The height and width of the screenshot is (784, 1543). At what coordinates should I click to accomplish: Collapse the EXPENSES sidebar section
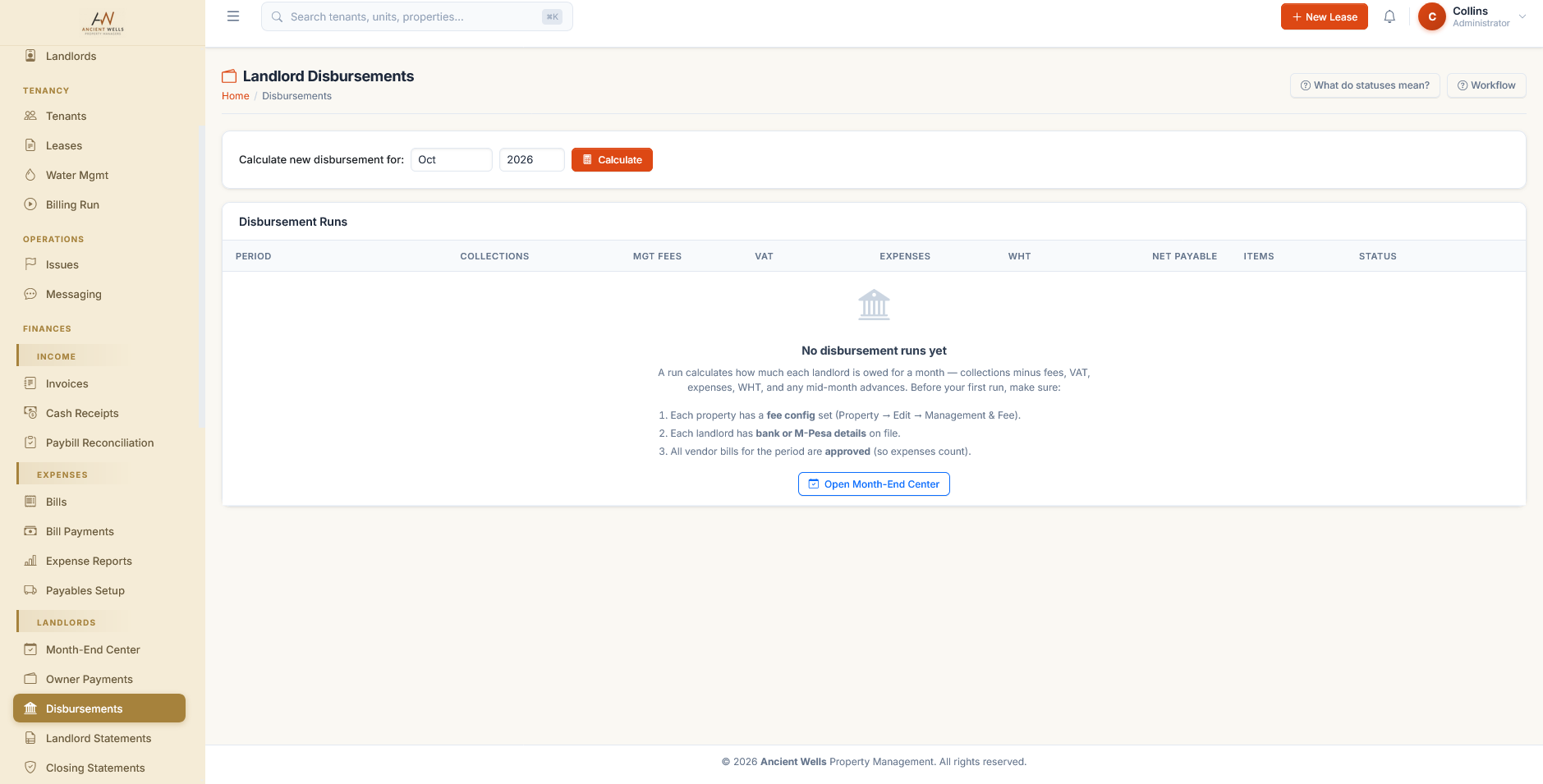point(72,475)
